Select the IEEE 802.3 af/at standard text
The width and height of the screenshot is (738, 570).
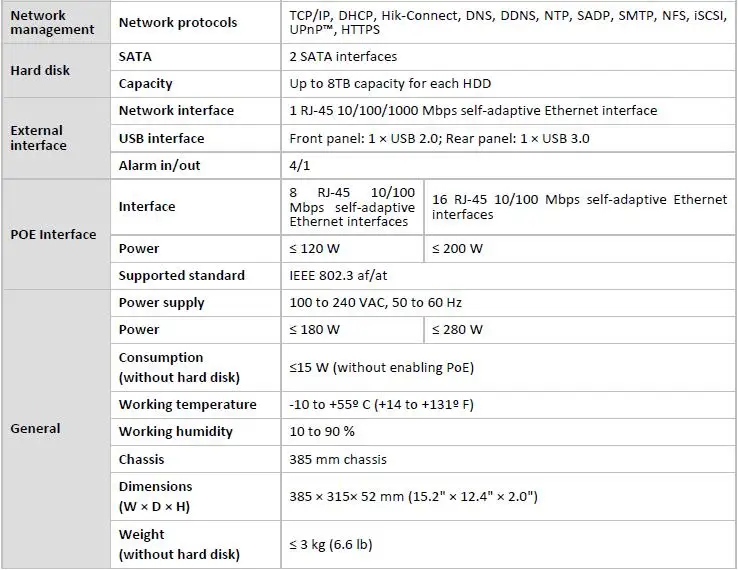(338, 275)
